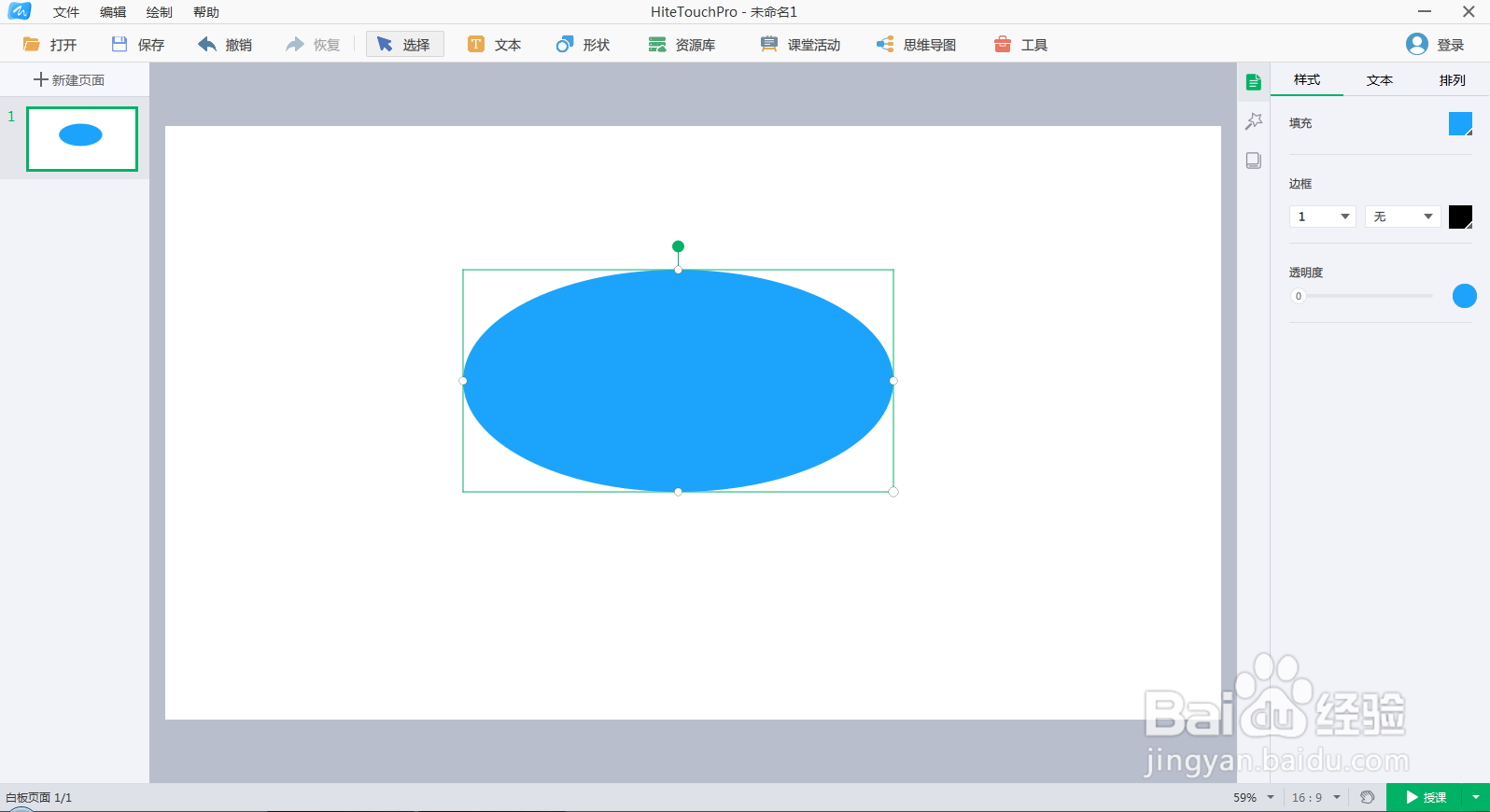Screen dimensions: 1490x812
Task: Open the 16:9 aspect ratio dropdown
Action: point(1316,797)
